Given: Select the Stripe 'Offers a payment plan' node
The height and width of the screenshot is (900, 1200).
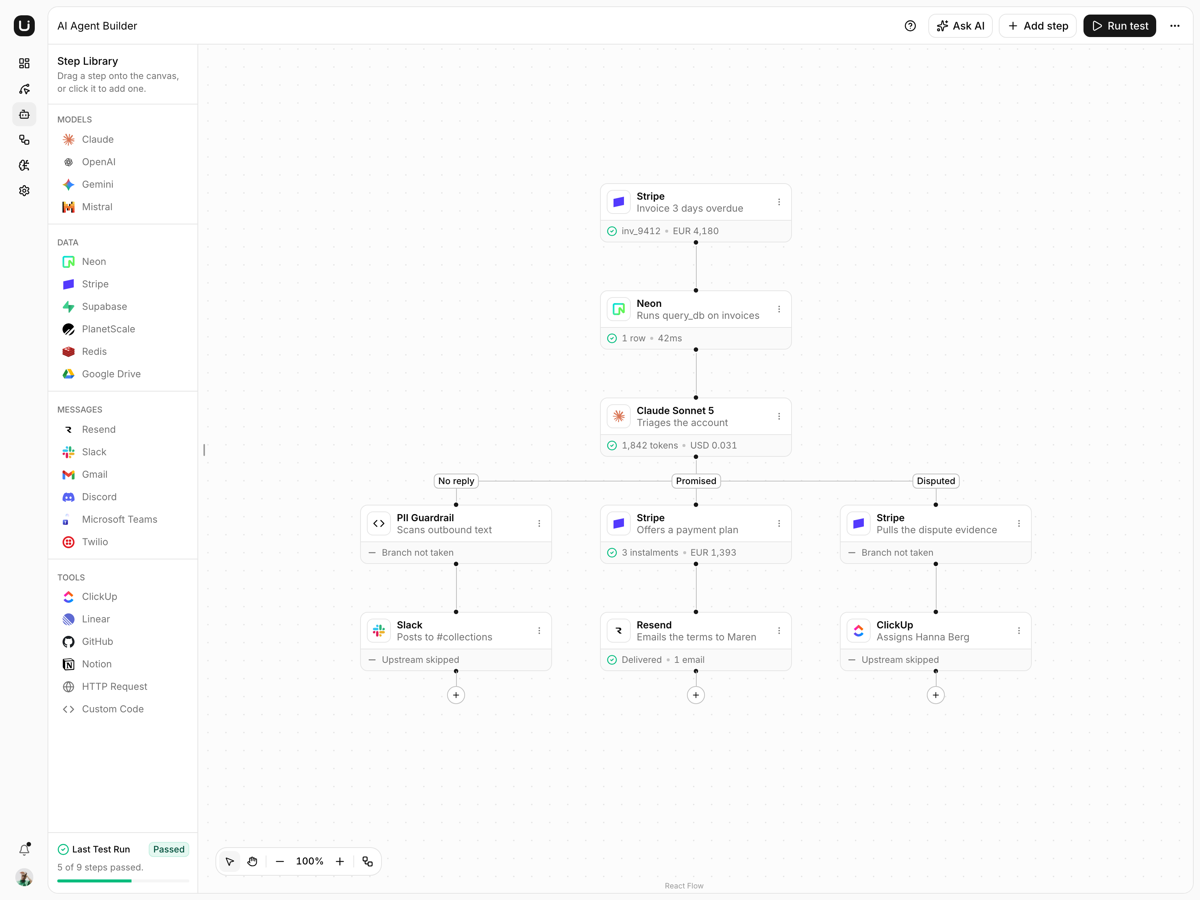Looking at the screenshot, I should (696, 535).
